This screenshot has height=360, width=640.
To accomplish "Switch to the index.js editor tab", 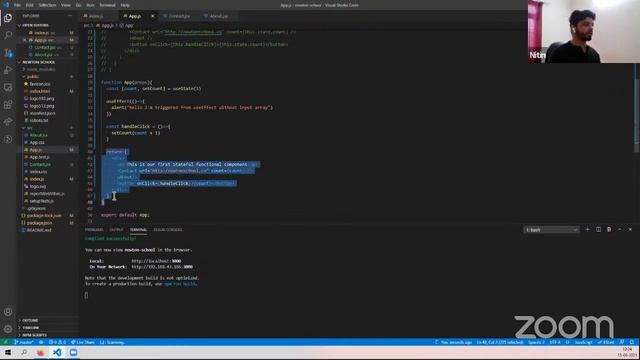I will point(96,16).
